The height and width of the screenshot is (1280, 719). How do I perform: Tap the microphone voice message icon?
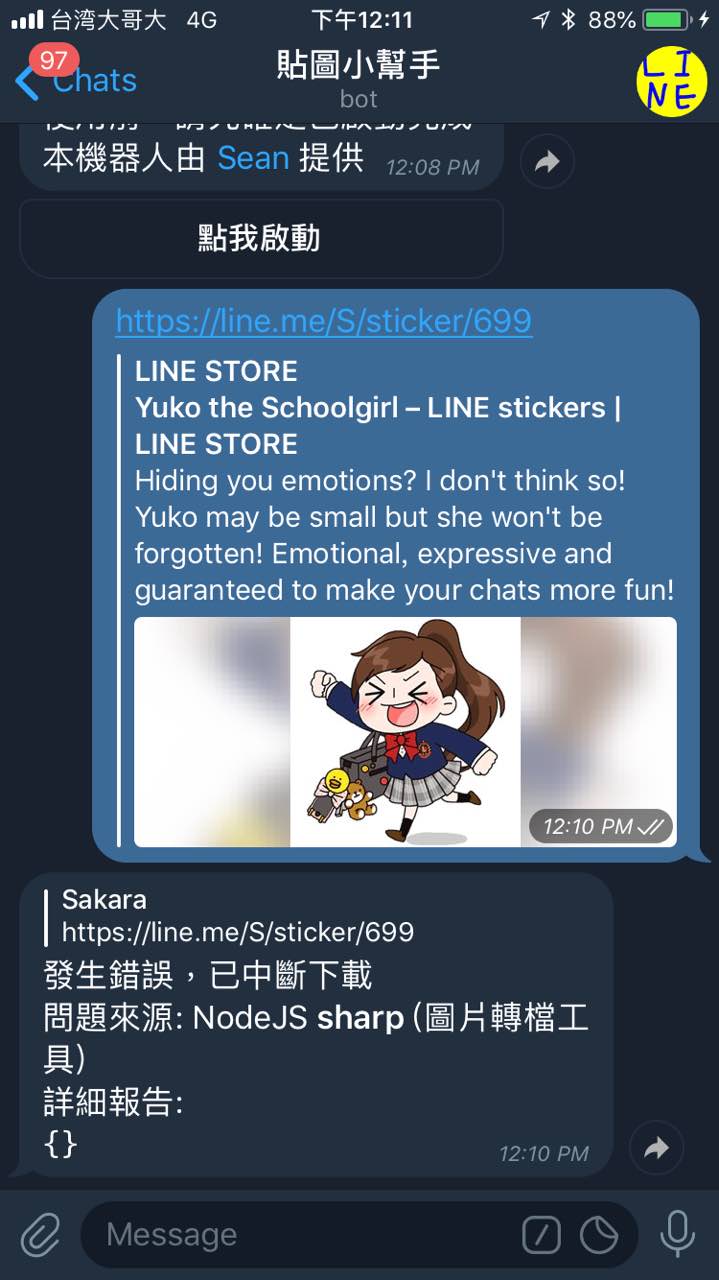(x=677, y=1234)
